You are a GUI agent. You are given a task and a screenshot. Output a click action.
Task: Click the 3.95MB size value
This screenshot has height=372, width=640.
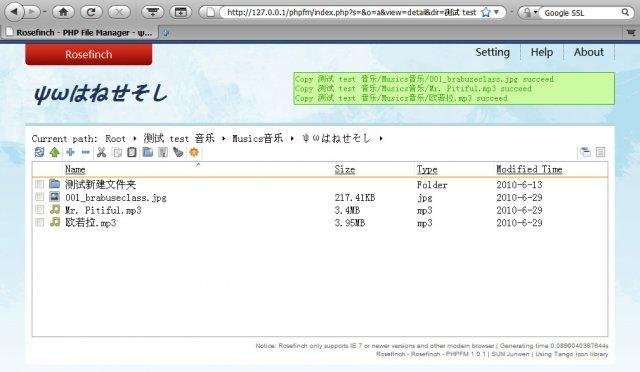coord(349,223)
